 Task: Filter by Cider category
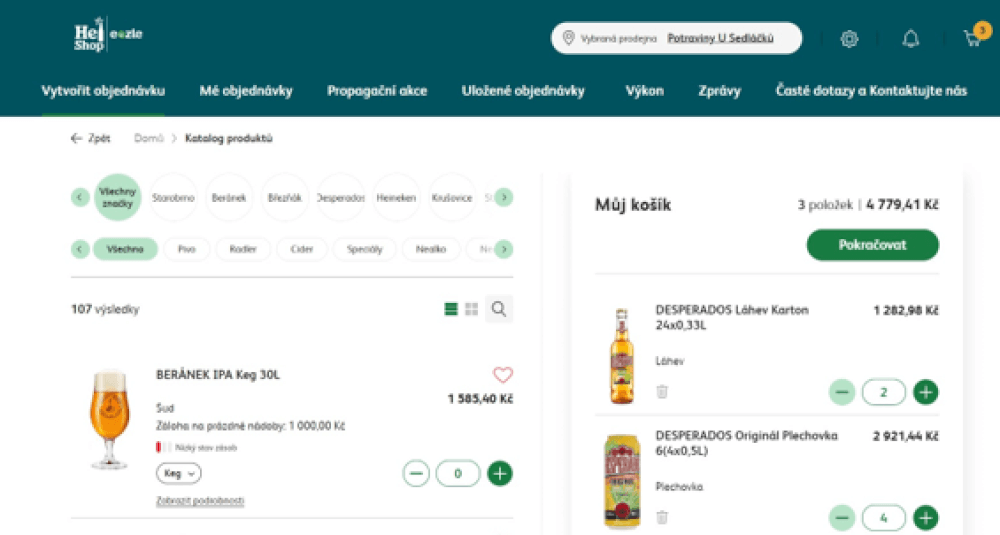coord(302,249)
